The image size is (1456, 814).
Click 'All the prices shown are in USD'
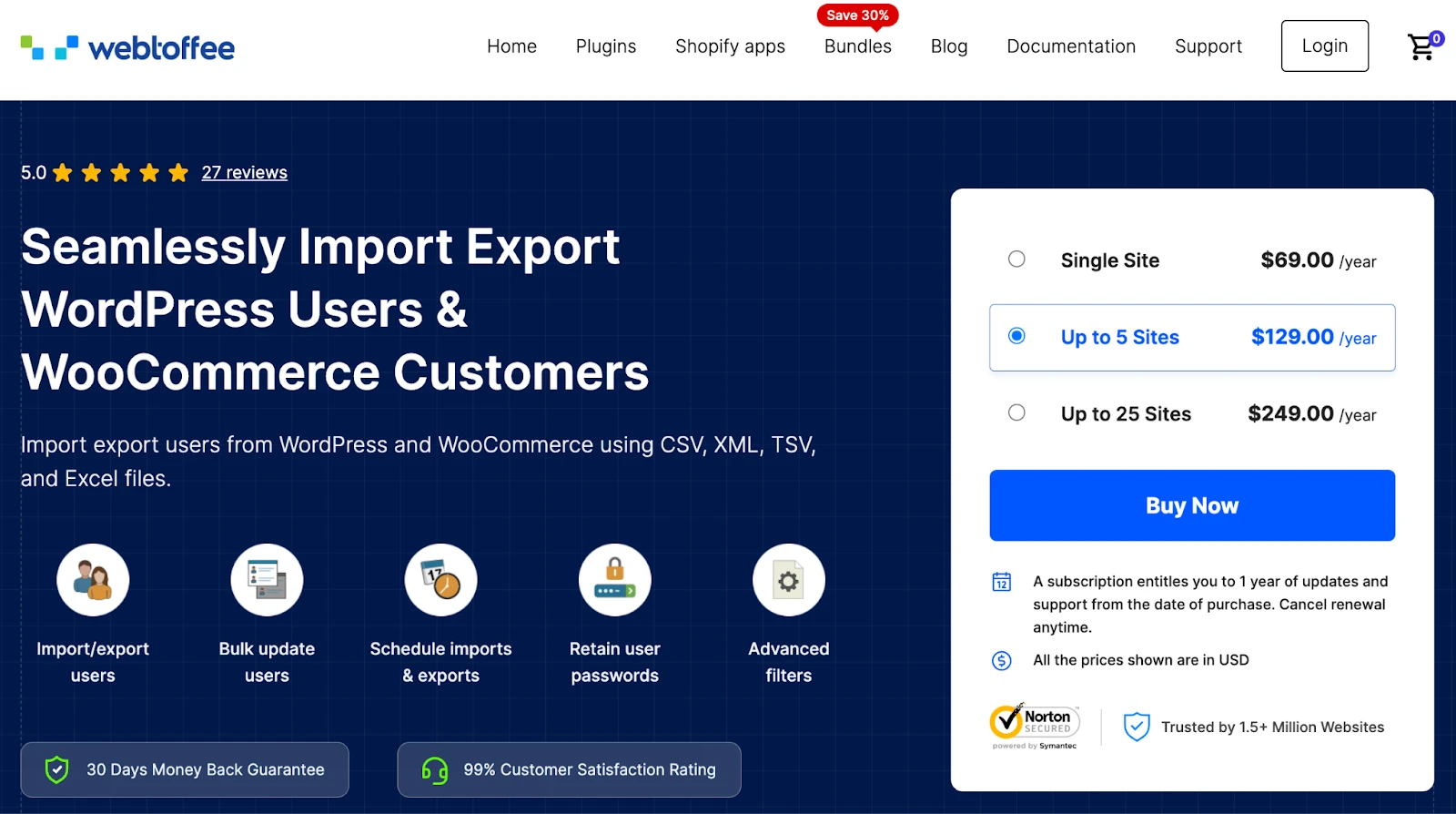pos(1141,660)
